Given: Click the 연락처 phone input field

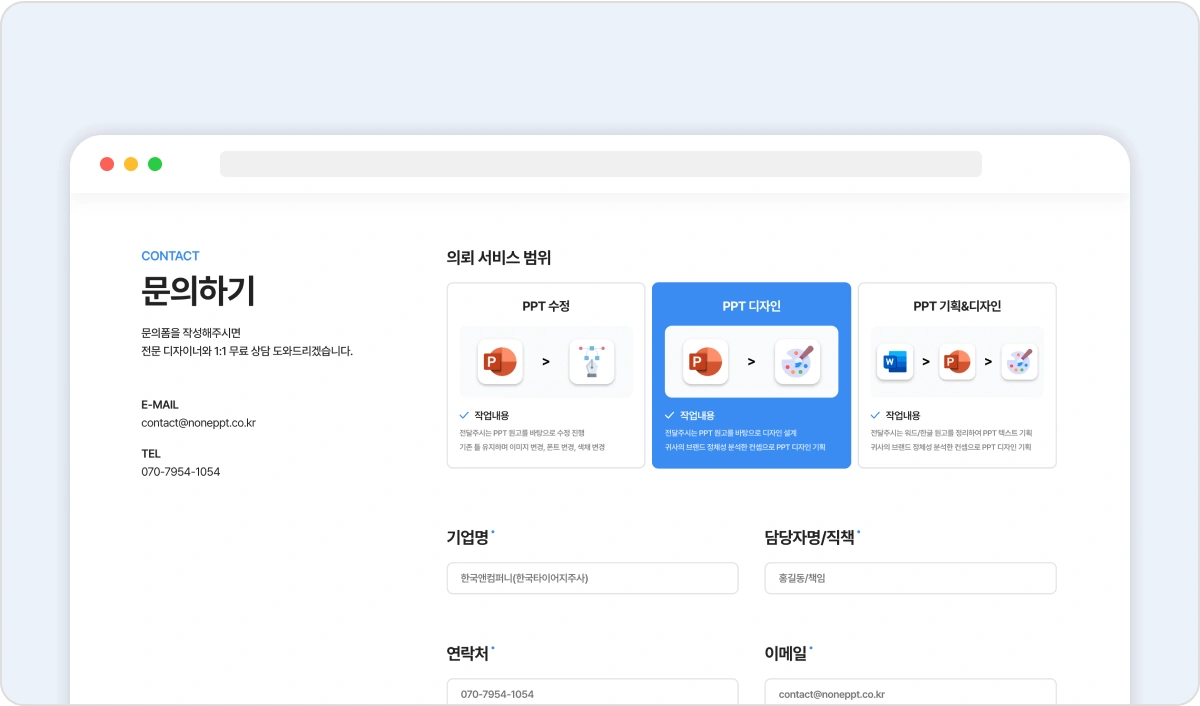Looking at the screenshot, I should (x=592, y=693).
